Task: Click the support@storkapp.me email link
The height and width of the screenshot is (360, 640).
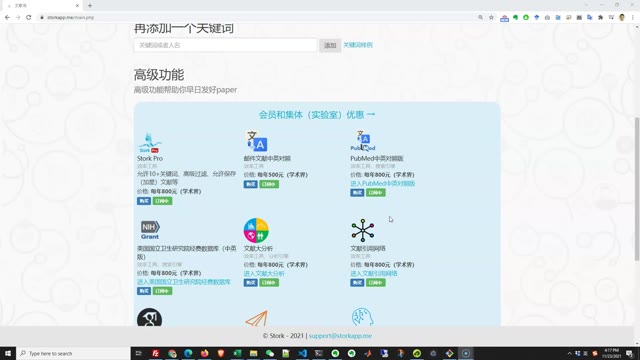Action: click(x=340, y=336)
